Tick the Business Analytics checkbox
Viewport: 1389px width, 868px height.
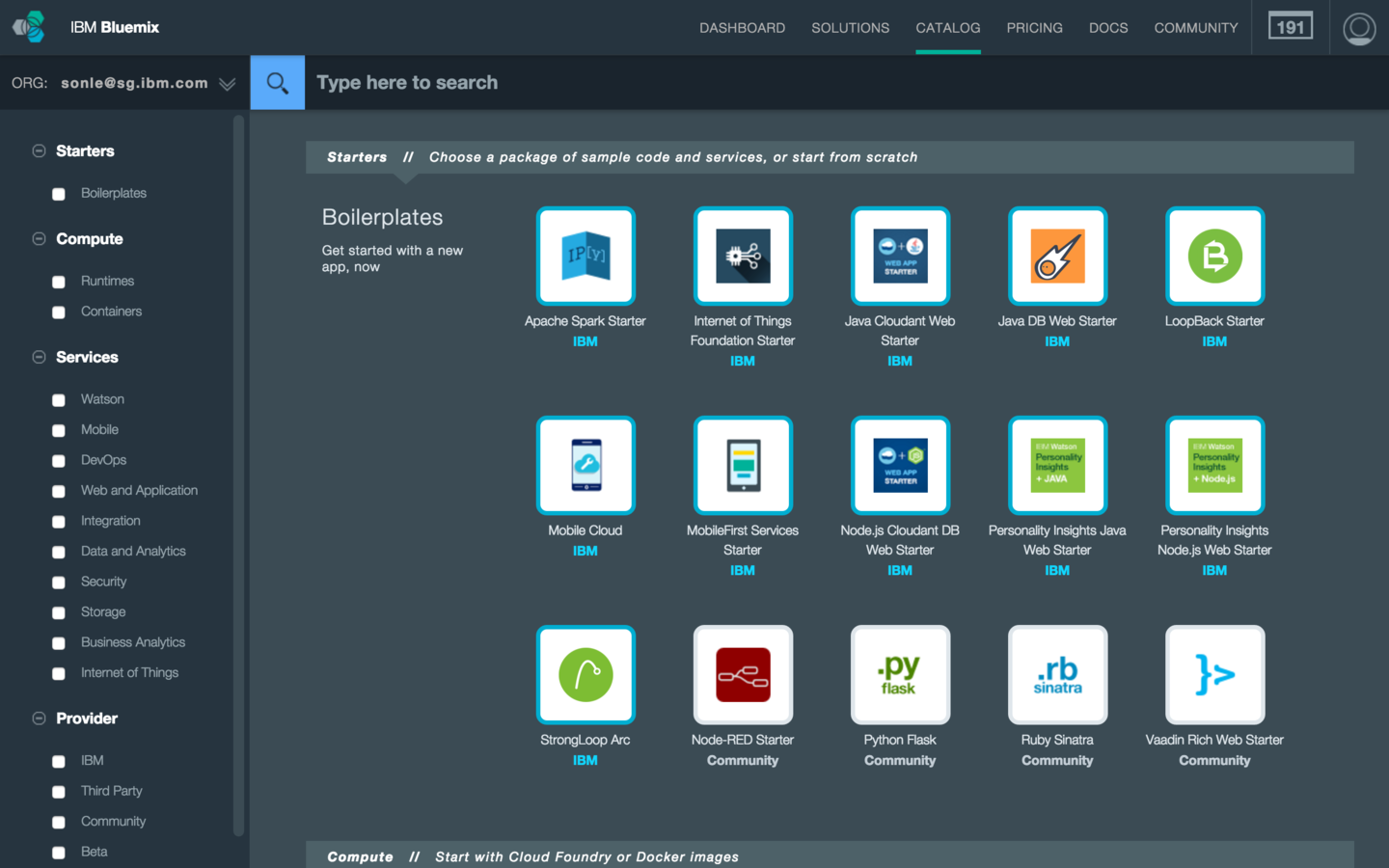point(59,642)
